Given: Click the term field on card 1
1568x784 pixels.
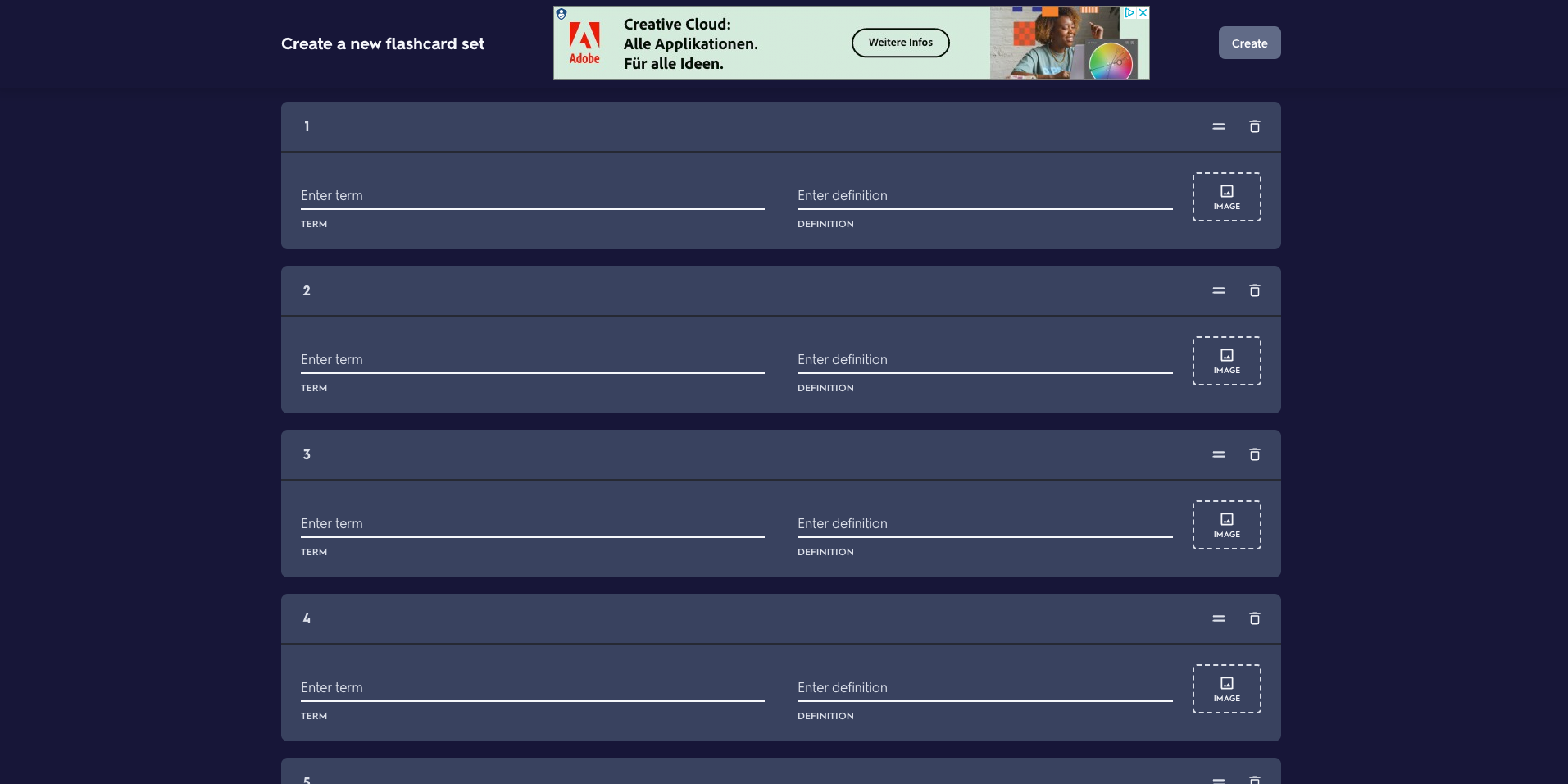Looking at the screenshot, I should tap(533, 195).
